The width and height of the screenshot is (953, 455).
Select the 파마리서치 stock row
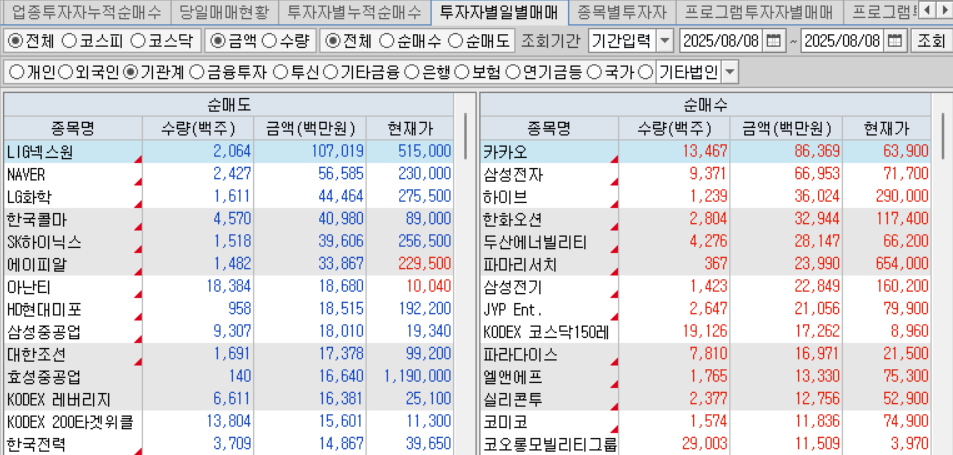tap(705, 264)
